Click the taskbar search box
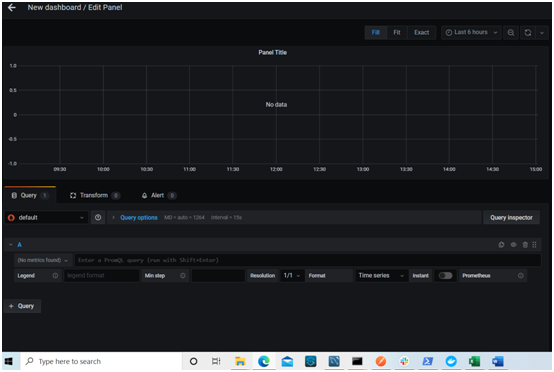Image resolution: width=554 pixels, height=372 pixels. 101,361
